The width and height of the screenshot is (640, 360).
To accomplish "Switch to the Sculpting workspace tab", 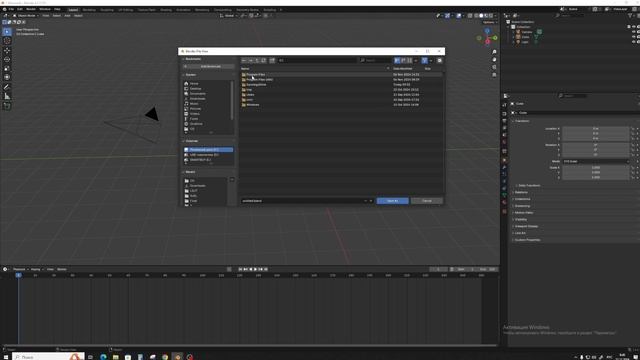I will click(107, 10).
